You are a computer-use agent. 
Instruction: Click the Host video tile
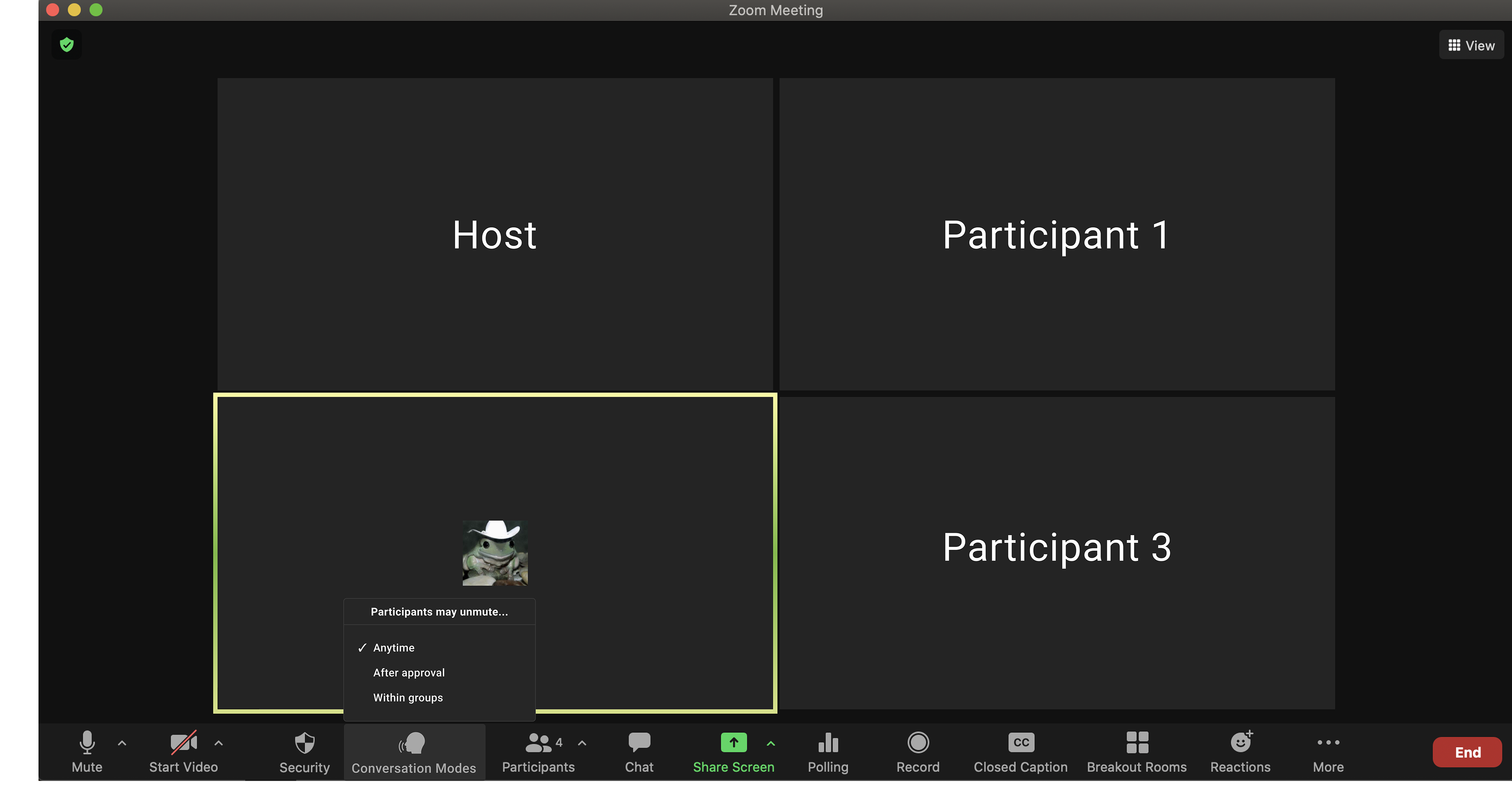tap(495, 234)
